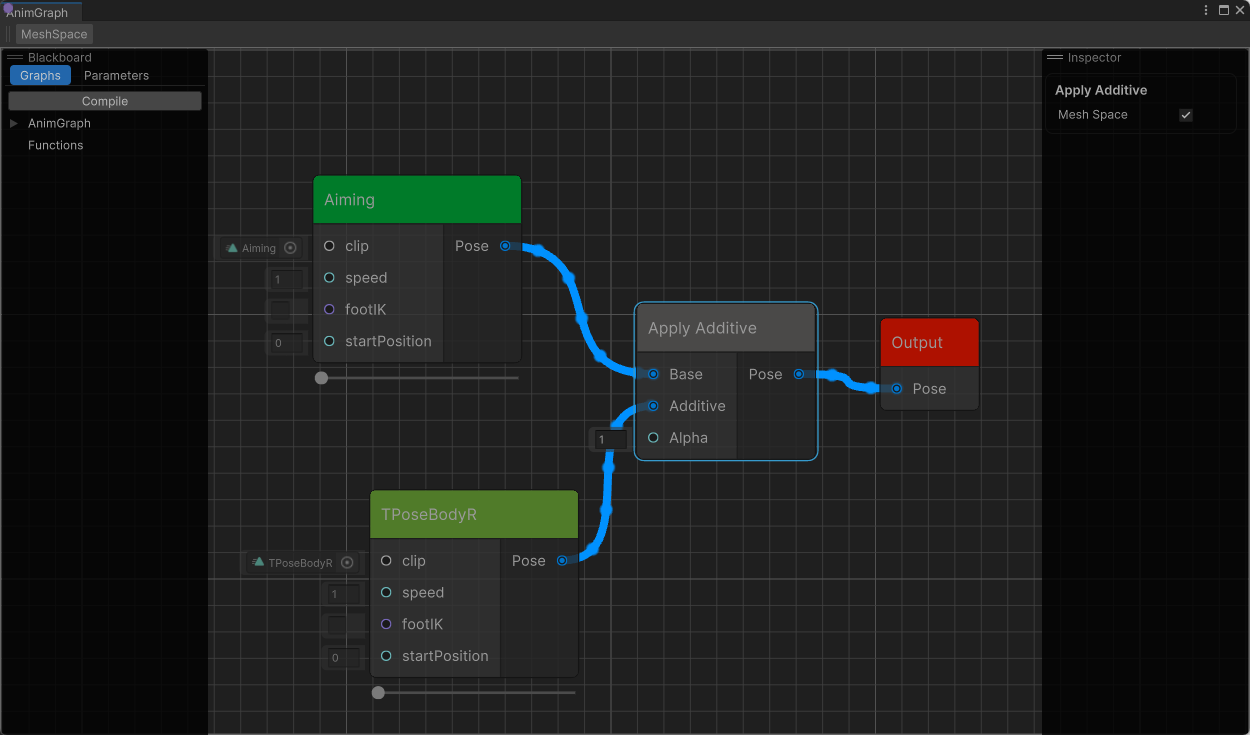Select the Functions item in the Blackboard
The image size is (1250, 735).
(x=55, y=145)
